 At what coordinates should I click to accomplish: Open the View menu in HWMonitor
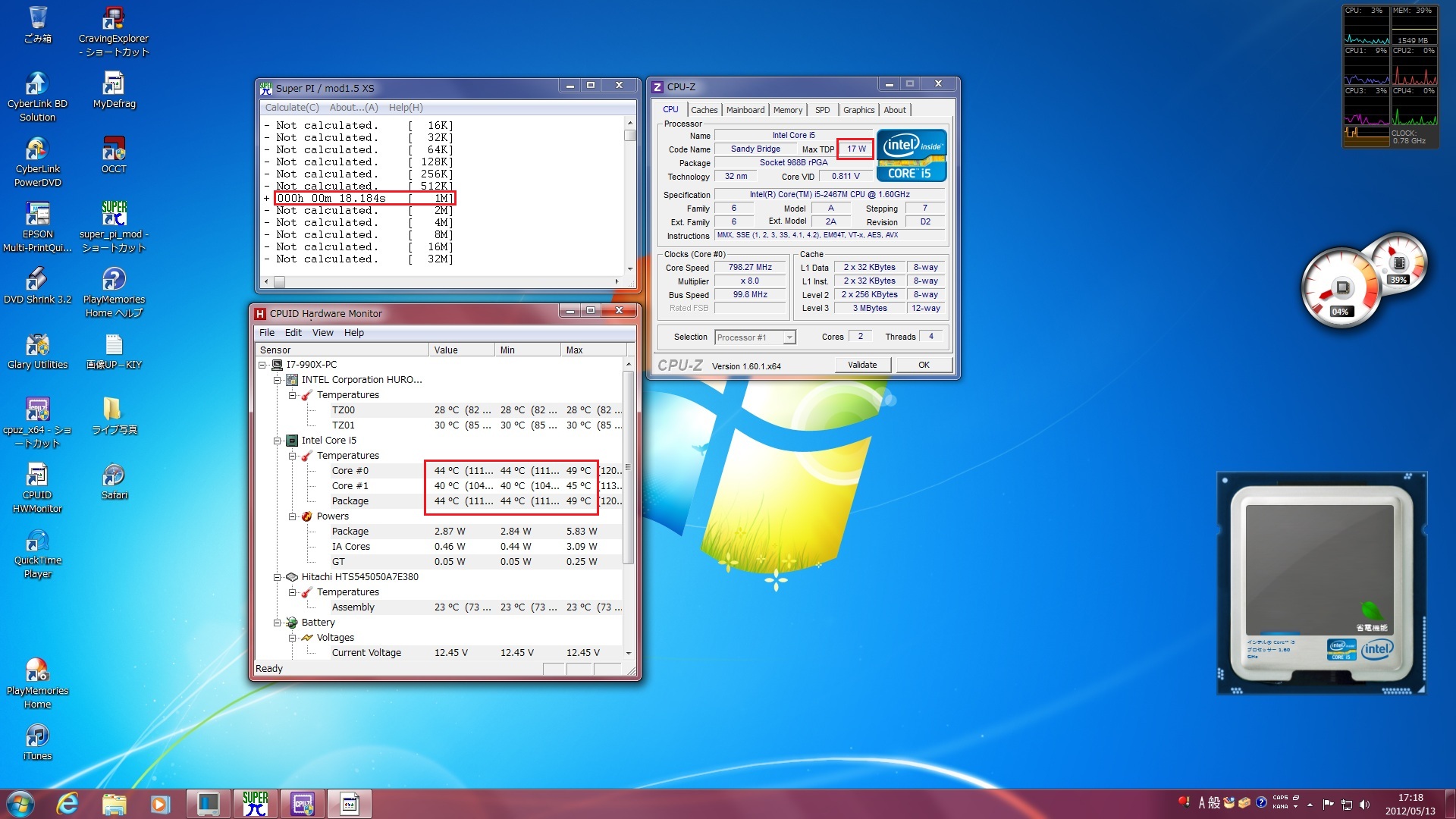click(322, 333)
